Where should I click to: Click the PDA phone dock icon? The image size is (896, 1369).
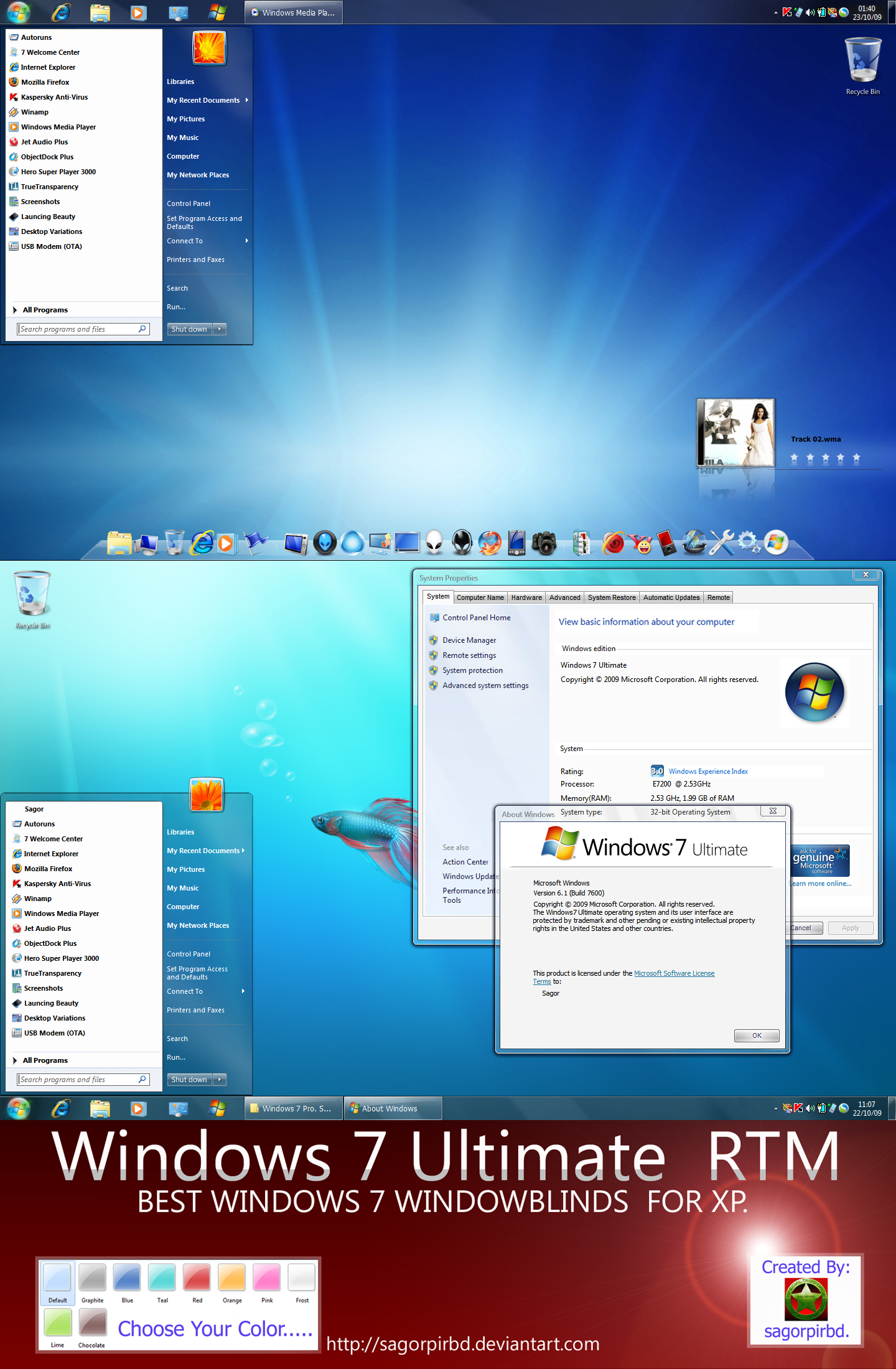(517, 543)
